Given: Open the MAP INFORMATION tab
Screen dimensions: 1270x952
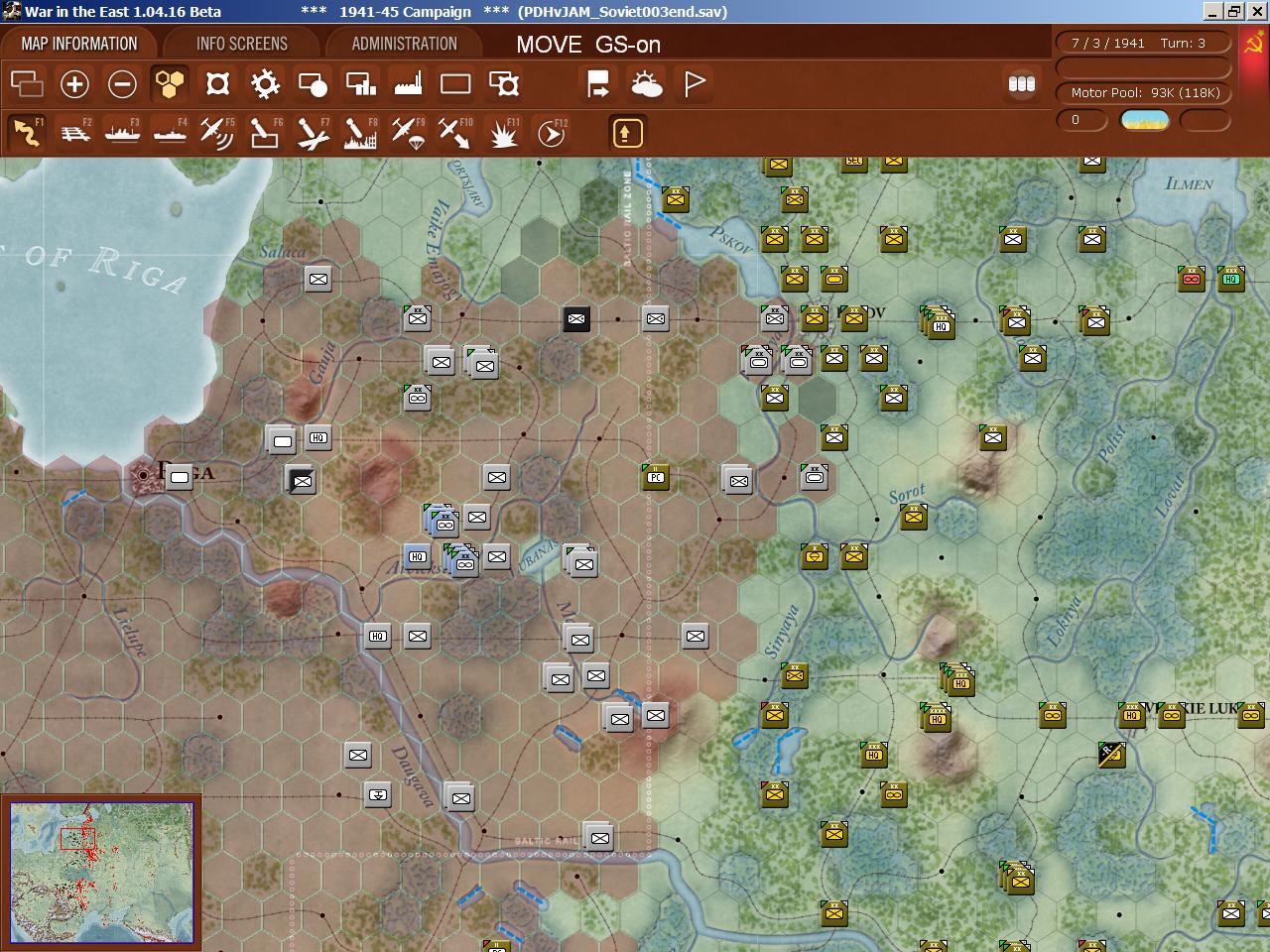Looking at the screenshot, I should click(x=79, y=44).
